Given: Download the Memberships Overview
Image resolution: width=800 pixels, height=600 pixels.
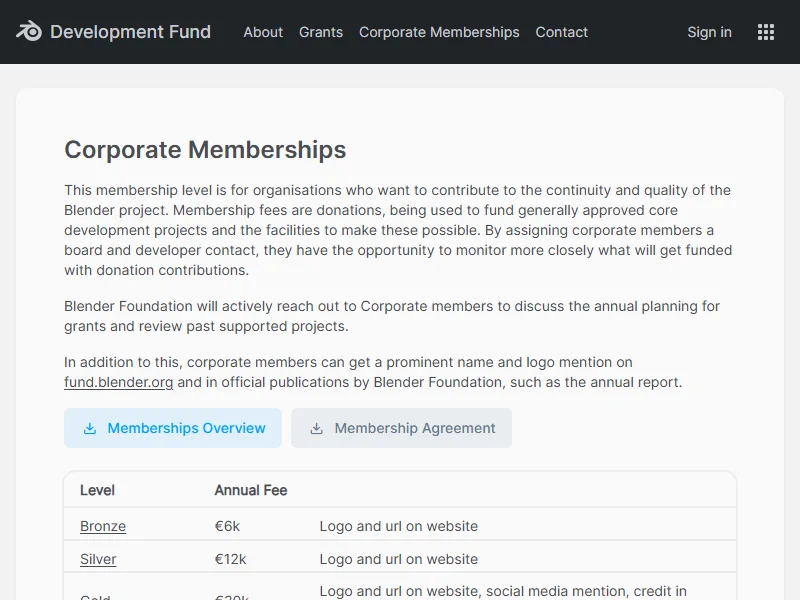Looking at the screenshot, I should pos(186,428).
